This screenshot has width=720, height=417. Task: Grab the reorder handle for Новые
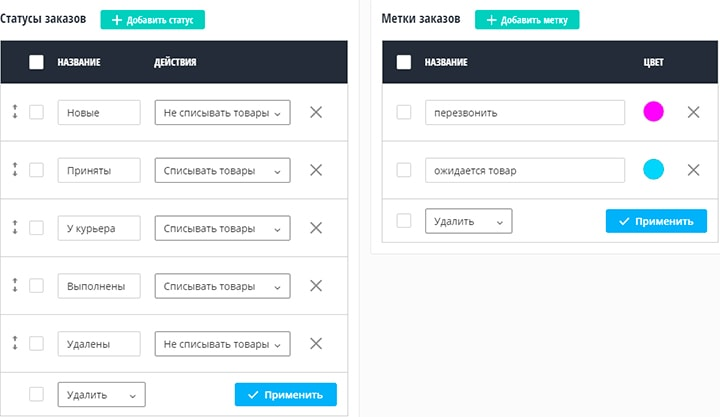[15, 113]
